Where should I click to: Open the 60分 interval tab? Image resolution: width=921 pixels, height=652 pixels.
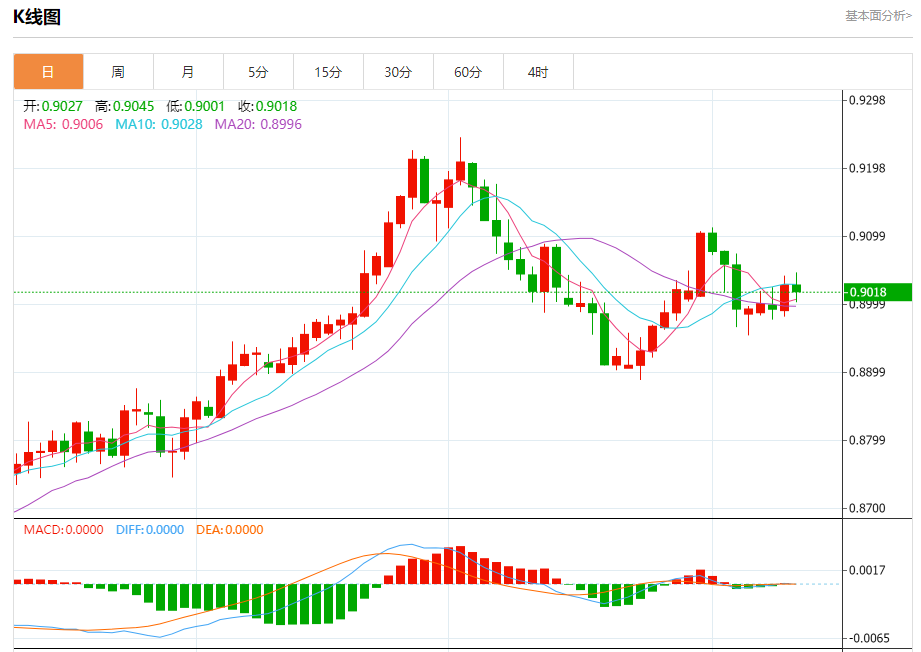(468, 72)
